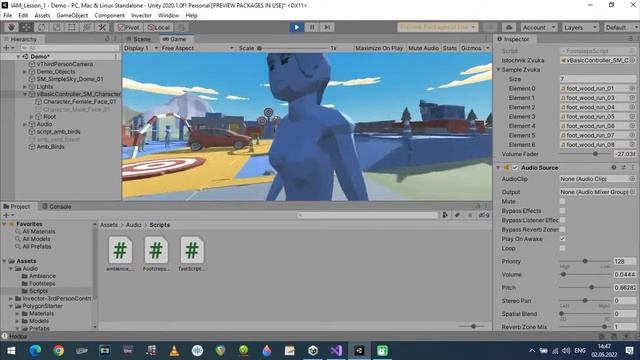Open Chrome from the taskbar
Image resolution: width=640 pixels, height=360 pixels.
click(x=58, y=351)
